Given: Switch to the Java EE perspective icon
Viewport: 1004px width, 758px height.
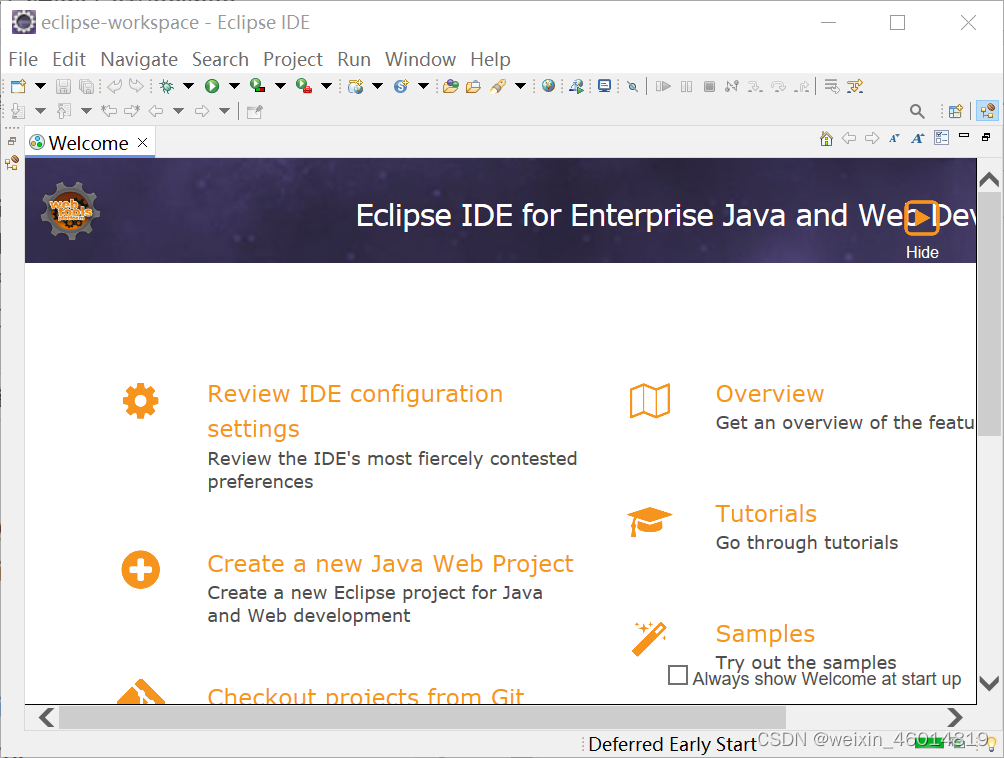Looking at the screenshot, I should click(987, 111).
